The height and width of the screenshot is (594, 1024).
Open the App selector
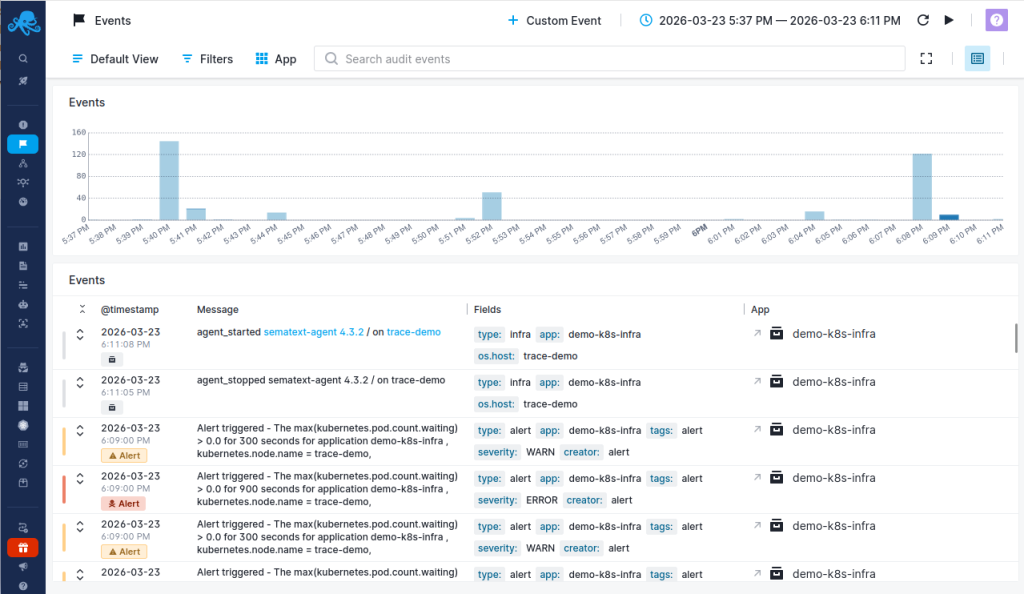[276, 59]
